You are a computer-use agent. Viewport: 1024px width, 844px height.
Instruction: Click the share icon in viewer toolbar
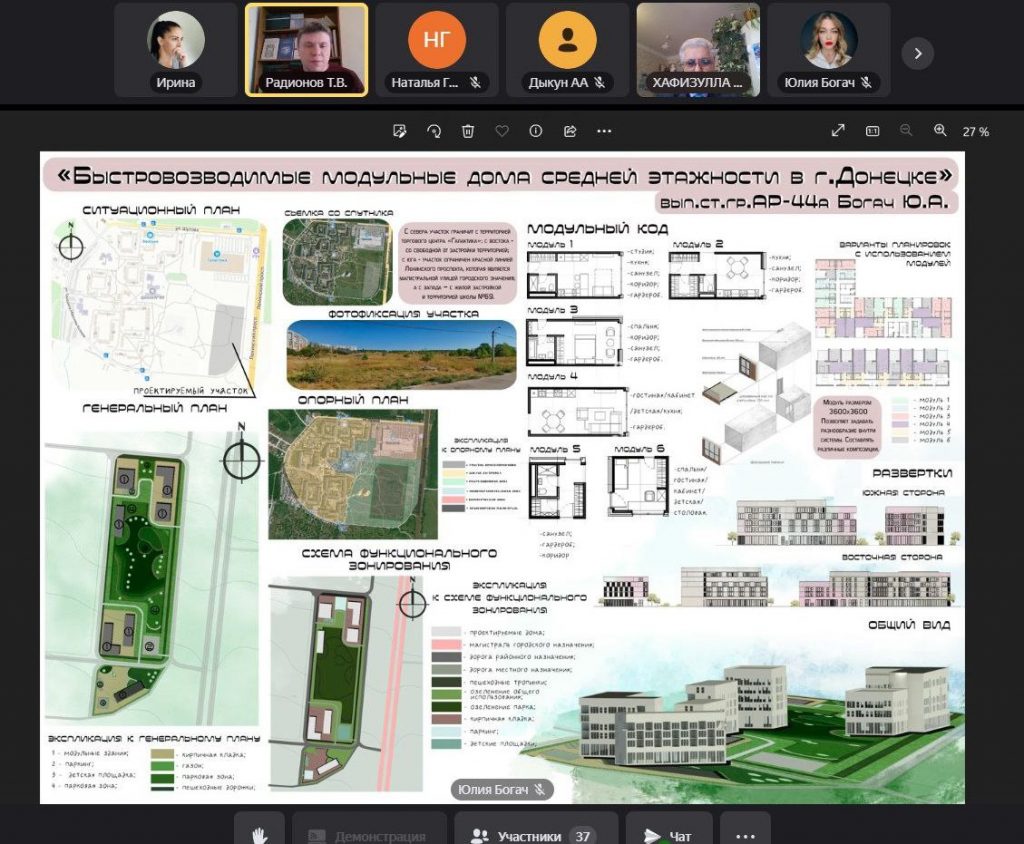(x=570, y=131)
